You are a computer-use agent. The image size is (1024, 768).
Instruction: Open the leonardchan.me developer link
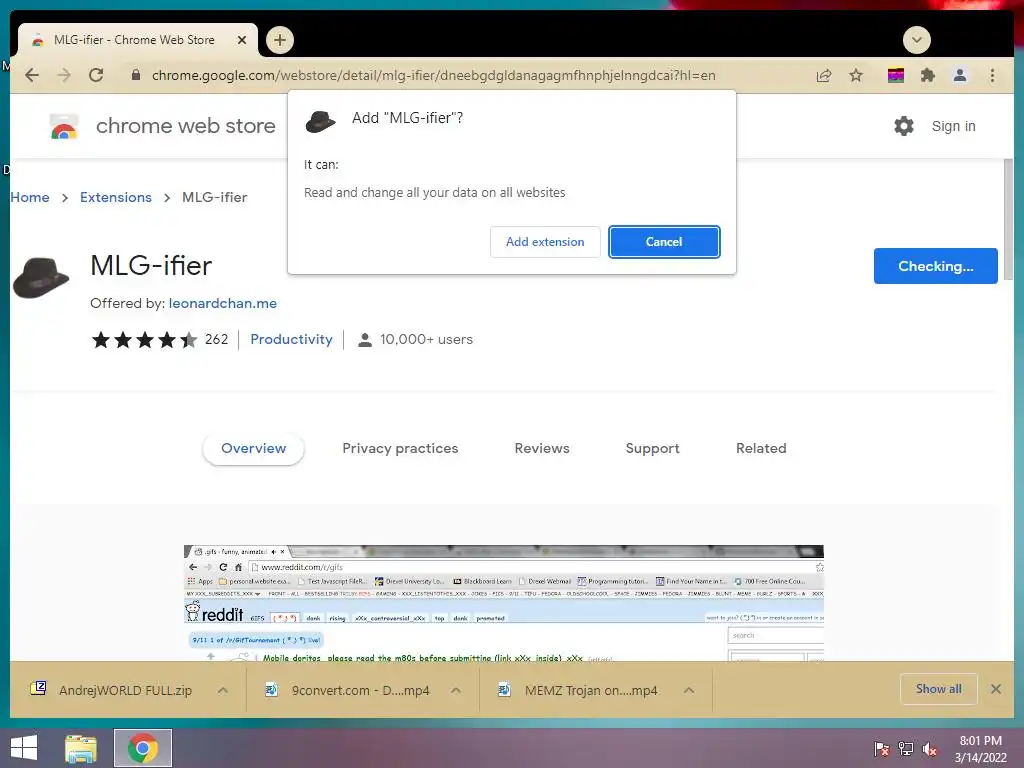click(223, 303)
